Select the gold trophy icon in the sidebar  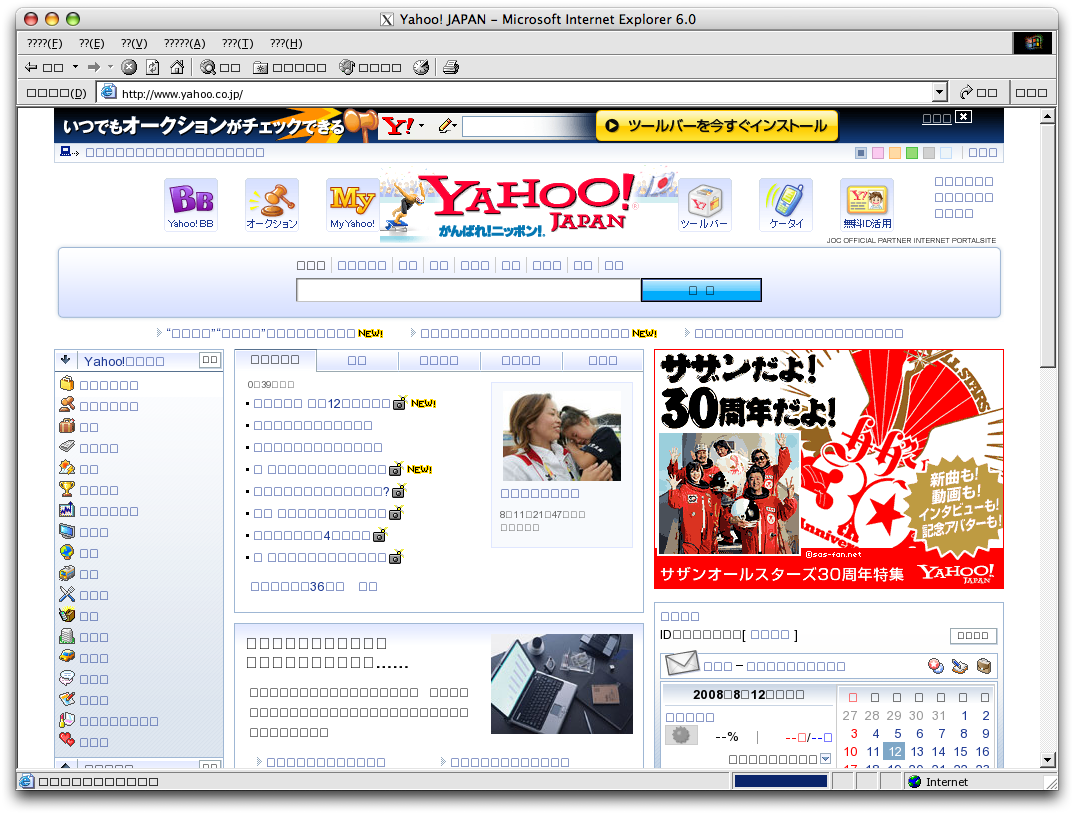66,489
